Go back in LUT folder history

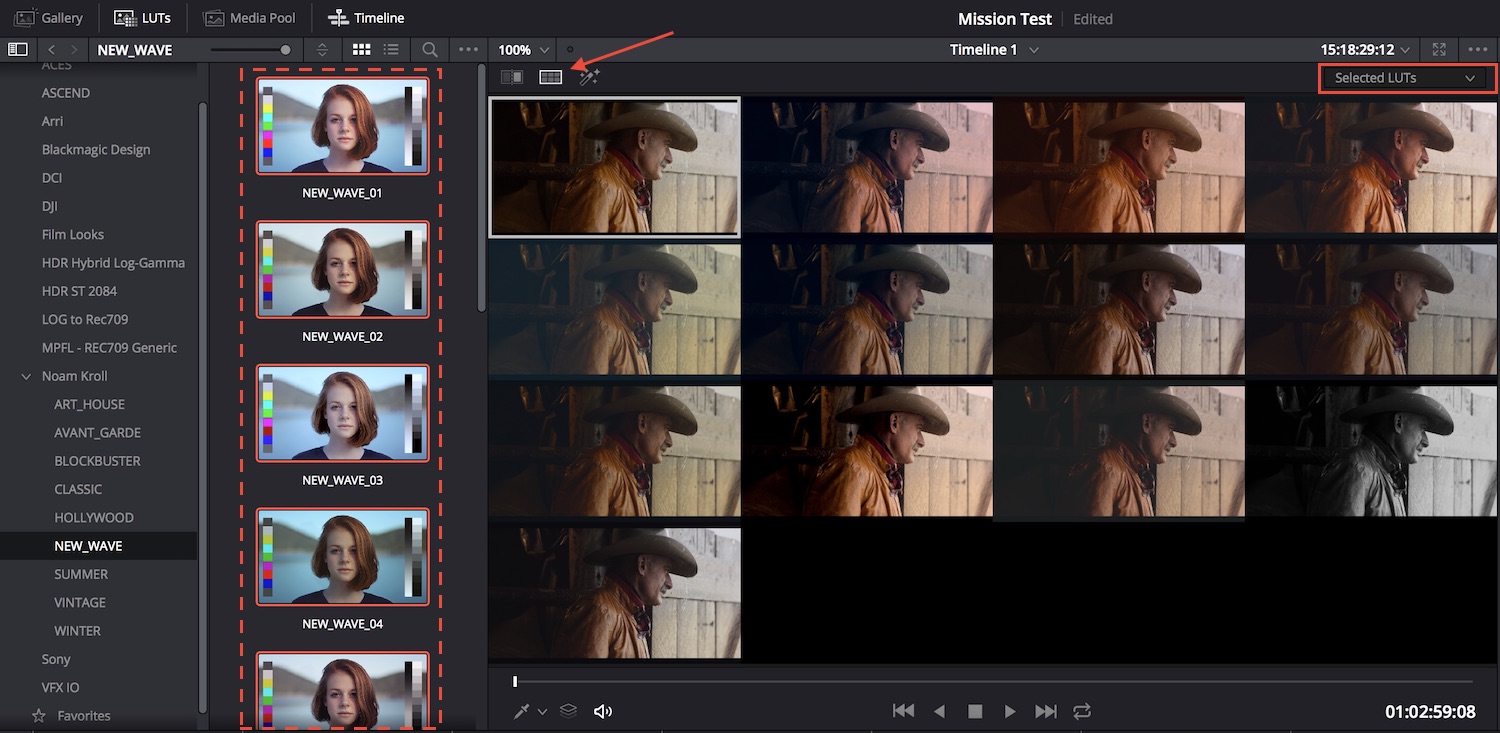click(51, 49)
